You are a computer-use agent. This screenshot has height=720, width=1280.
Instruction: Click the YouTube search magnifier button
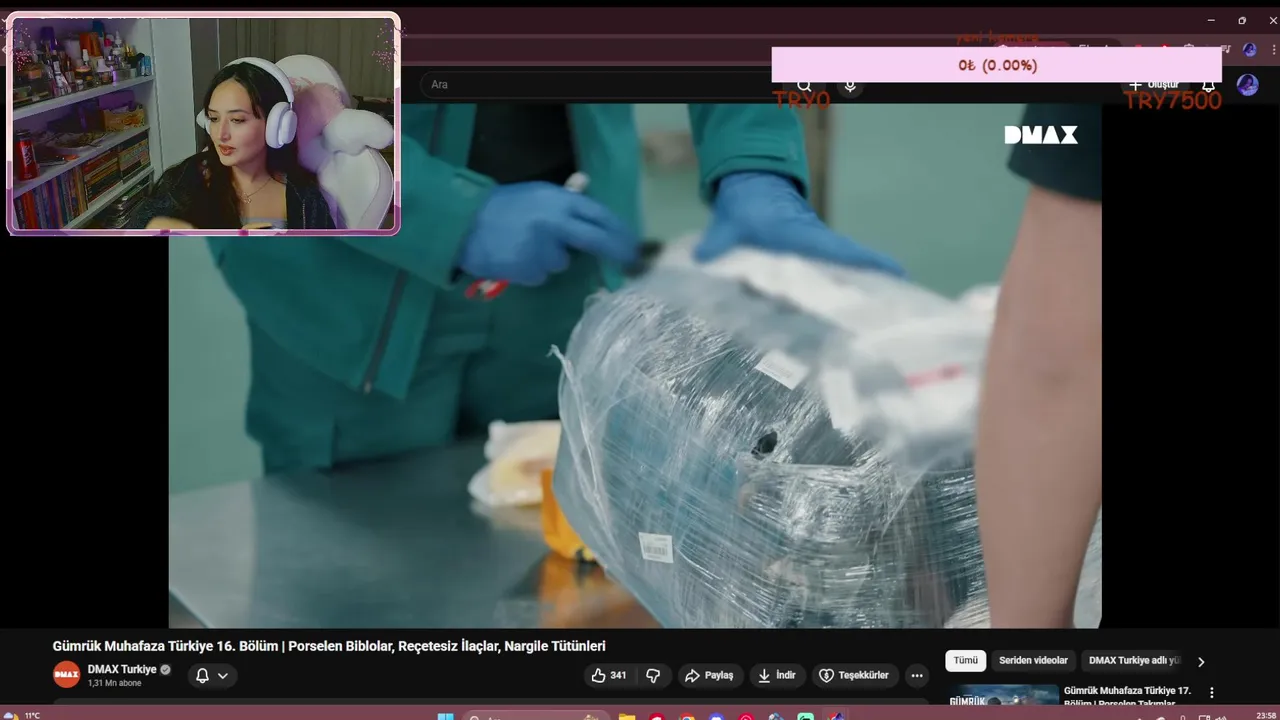[805, 86]
